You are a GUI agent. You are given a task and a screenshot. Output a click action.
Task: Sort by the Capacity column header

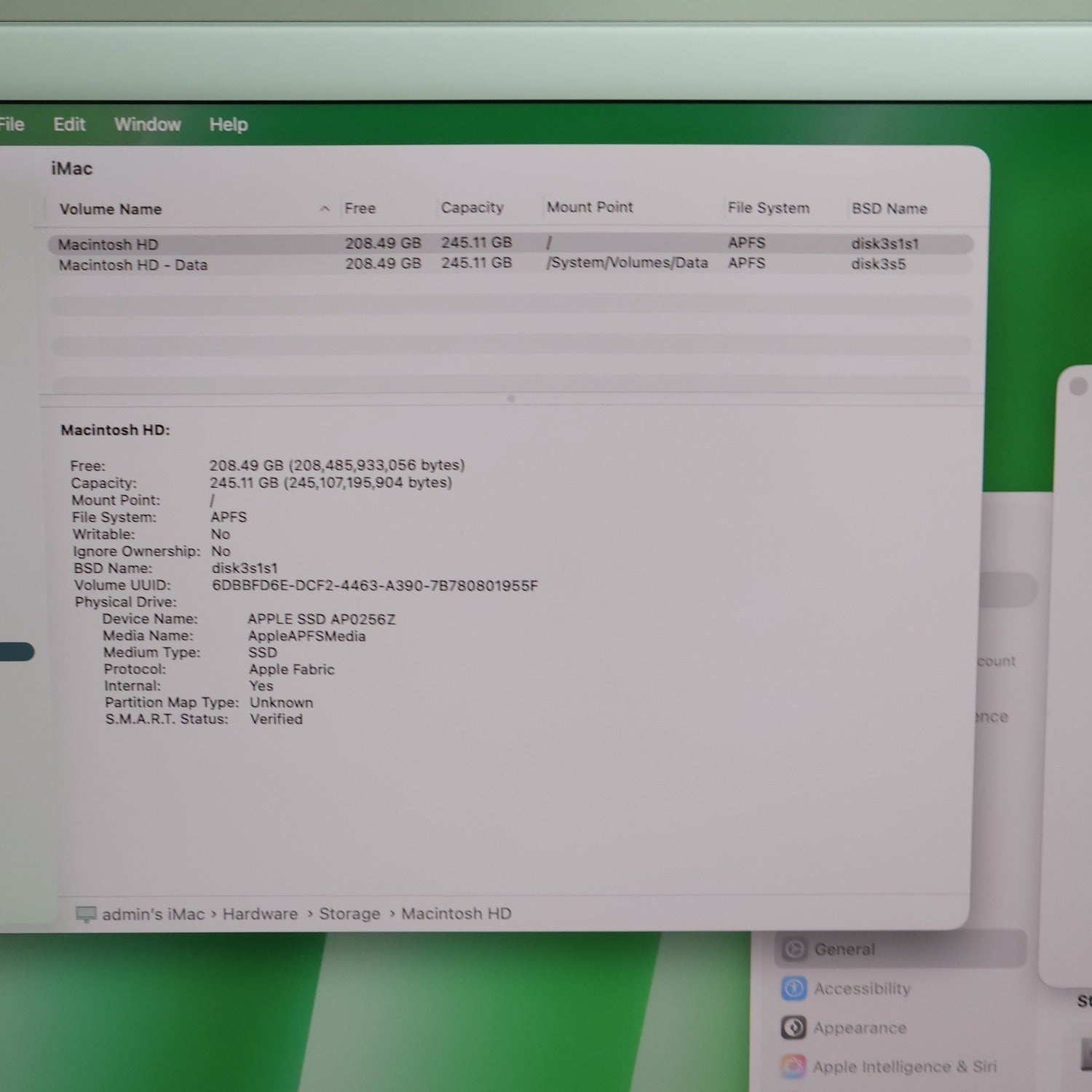(x=472, y=207)
